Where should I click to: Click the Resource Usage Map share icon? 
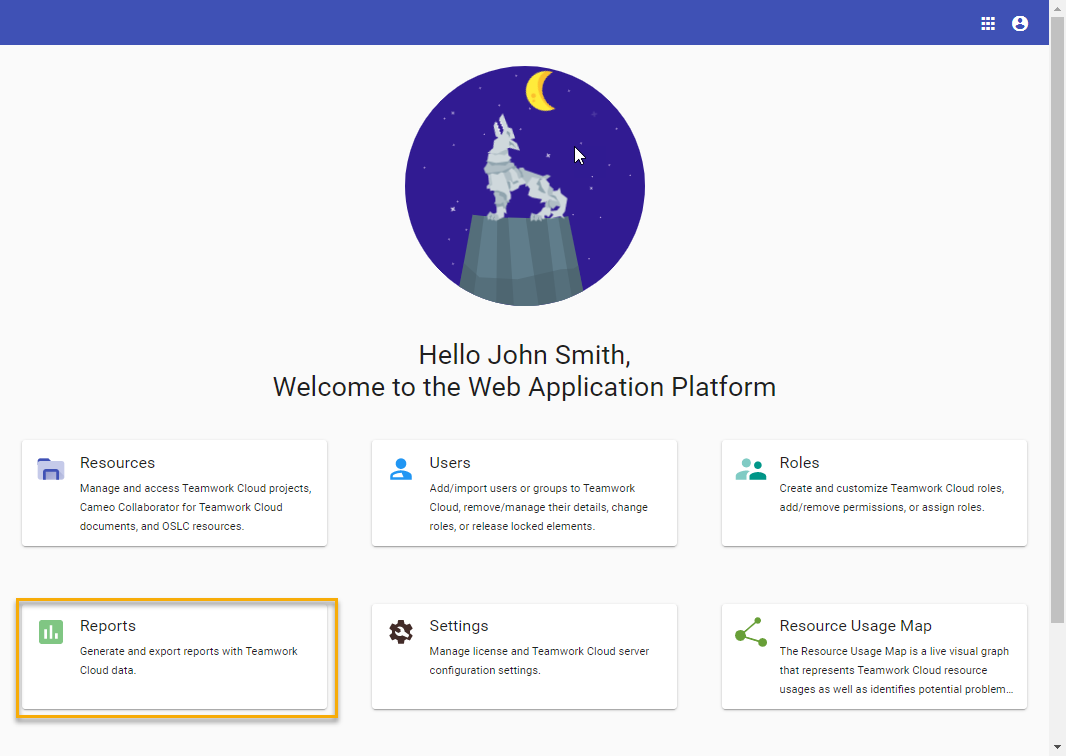[x=750, y=632]
